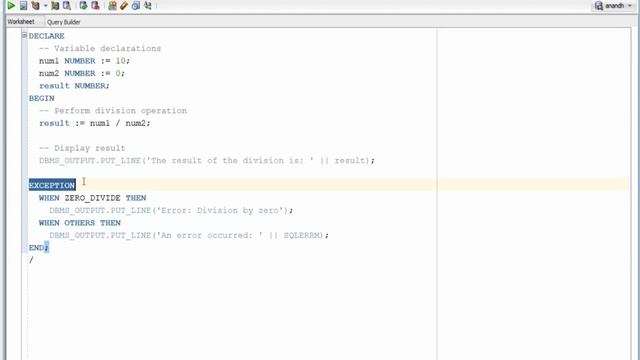Click the 'result := num1 / num2;' line
Viewport: 640px width, 360px height.
pyautogui.click(x=95, y=123)
